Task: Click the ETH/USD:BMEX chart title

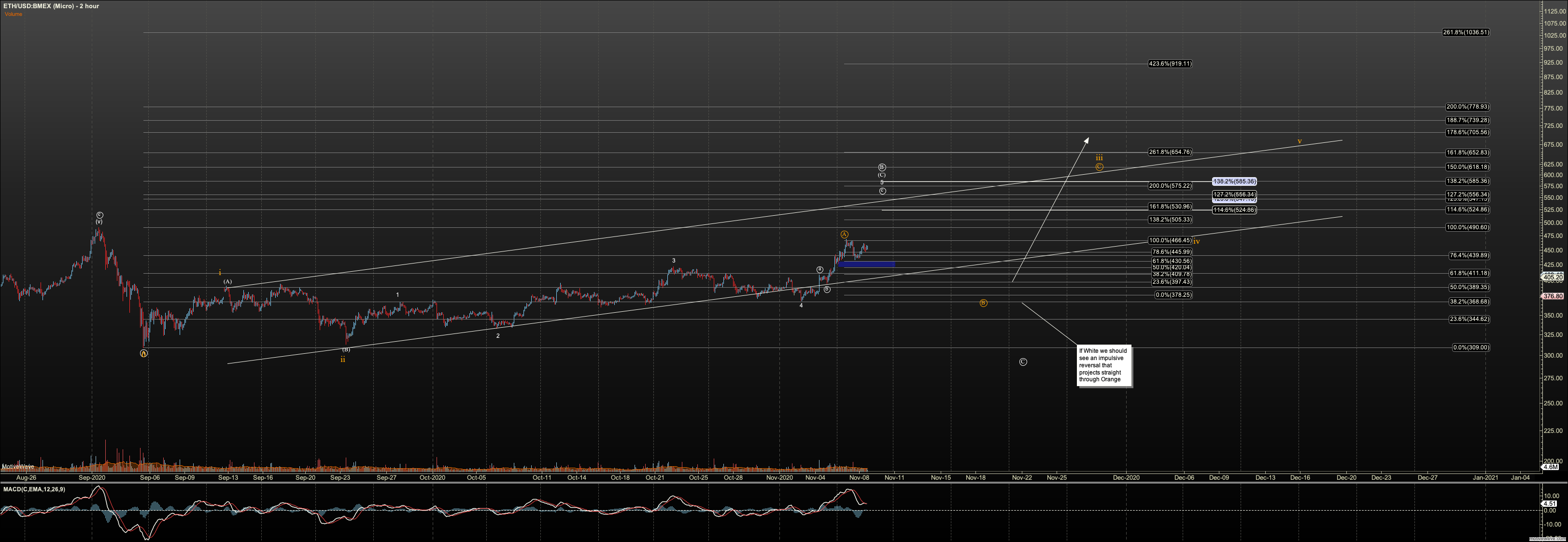Action: 51,6
